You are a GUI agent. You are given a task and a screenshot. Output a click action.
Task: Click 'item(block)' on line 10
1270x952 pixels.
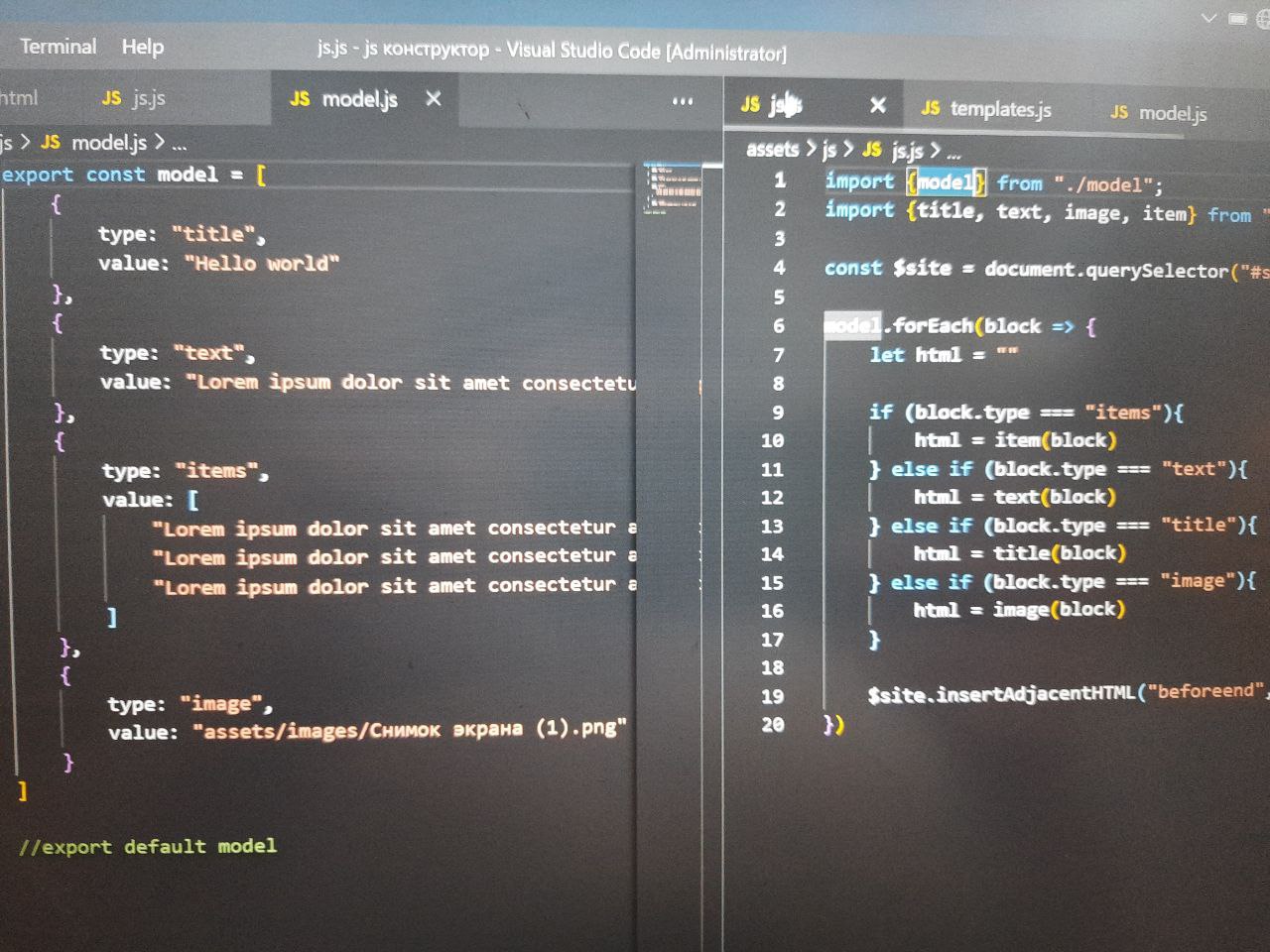[x=1056, y=439]
